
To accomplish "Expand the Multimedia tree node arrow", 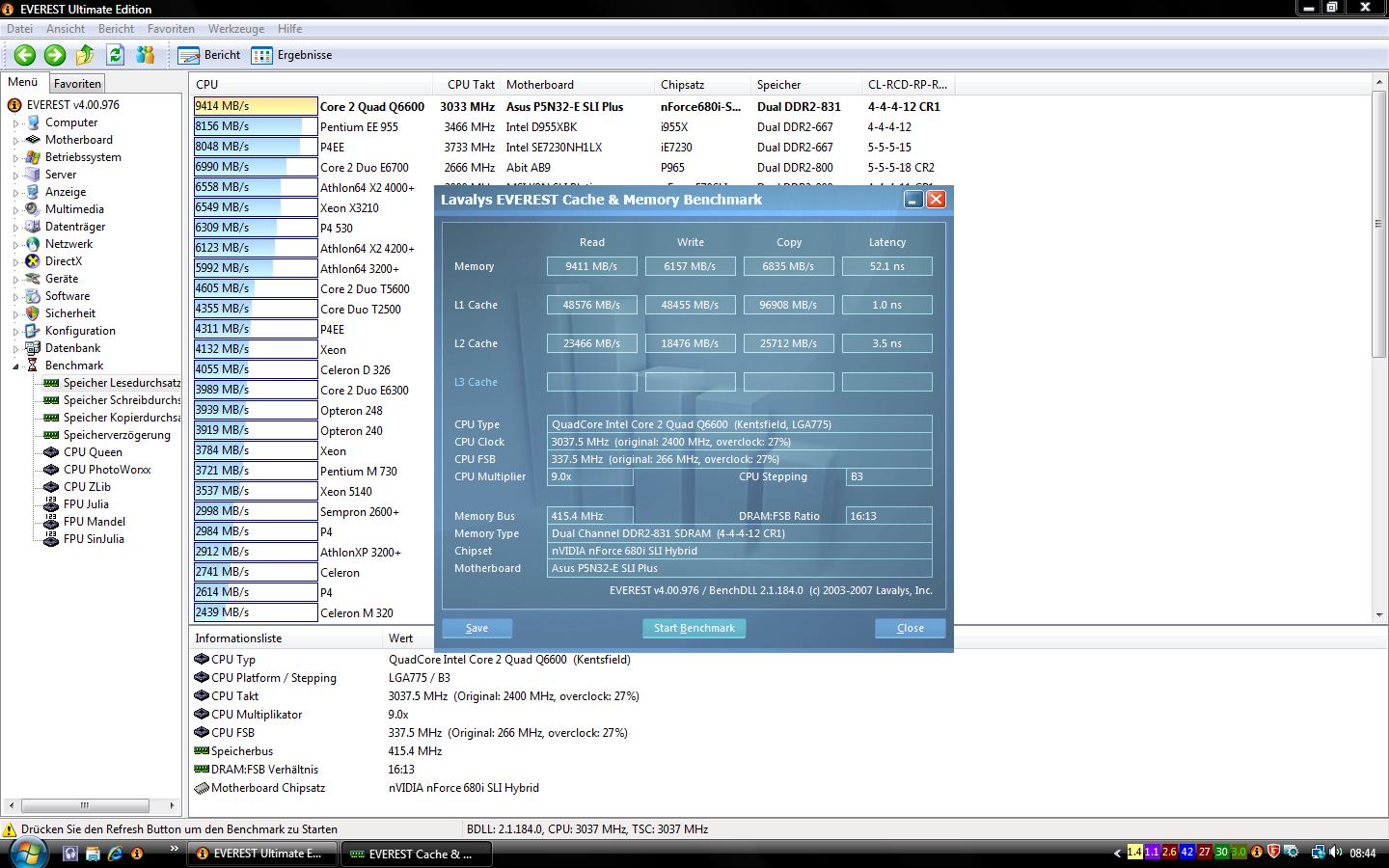I will point(16,210).
